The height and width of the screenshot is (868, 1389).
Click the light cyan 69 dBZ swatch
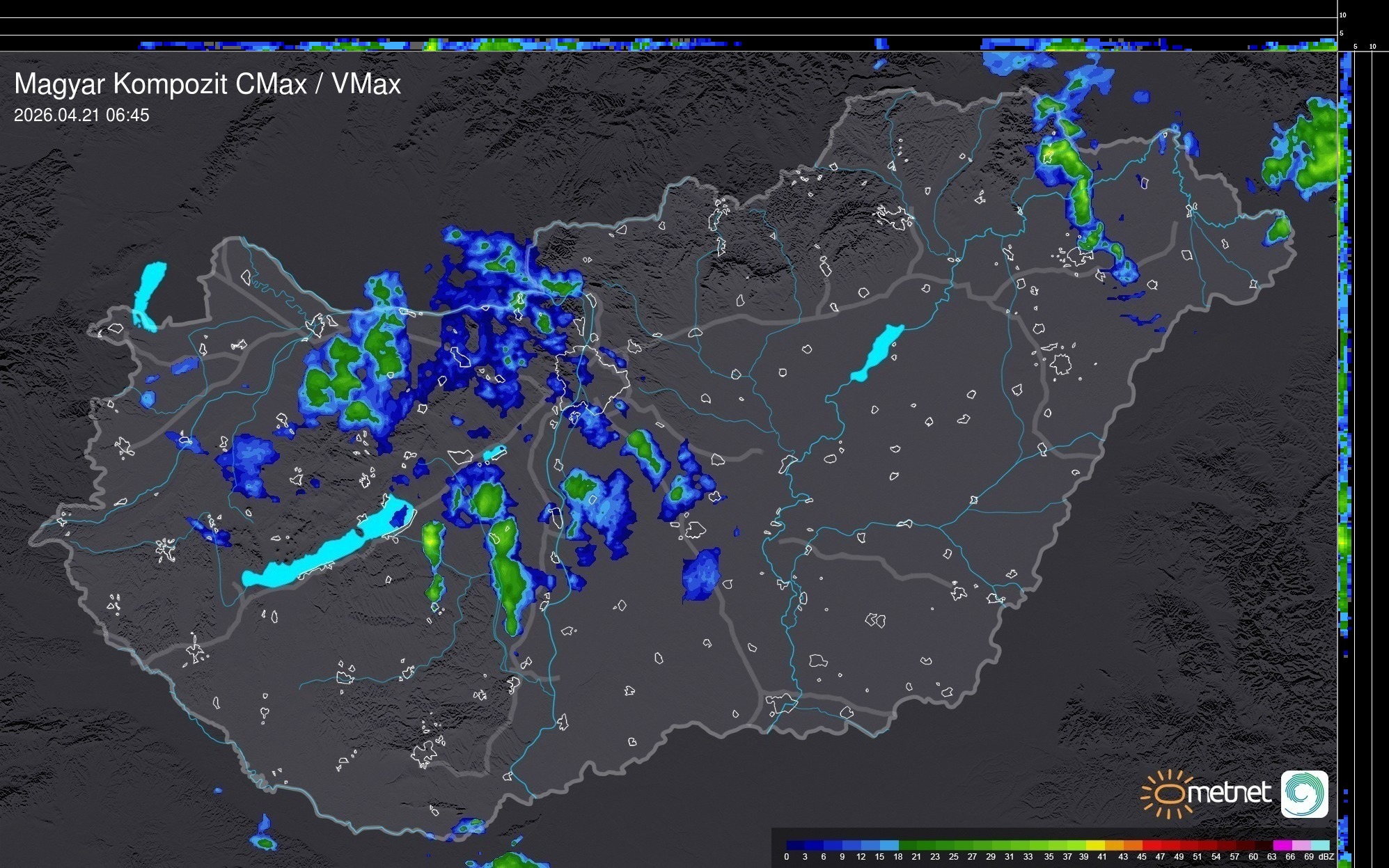[1319, 845]
